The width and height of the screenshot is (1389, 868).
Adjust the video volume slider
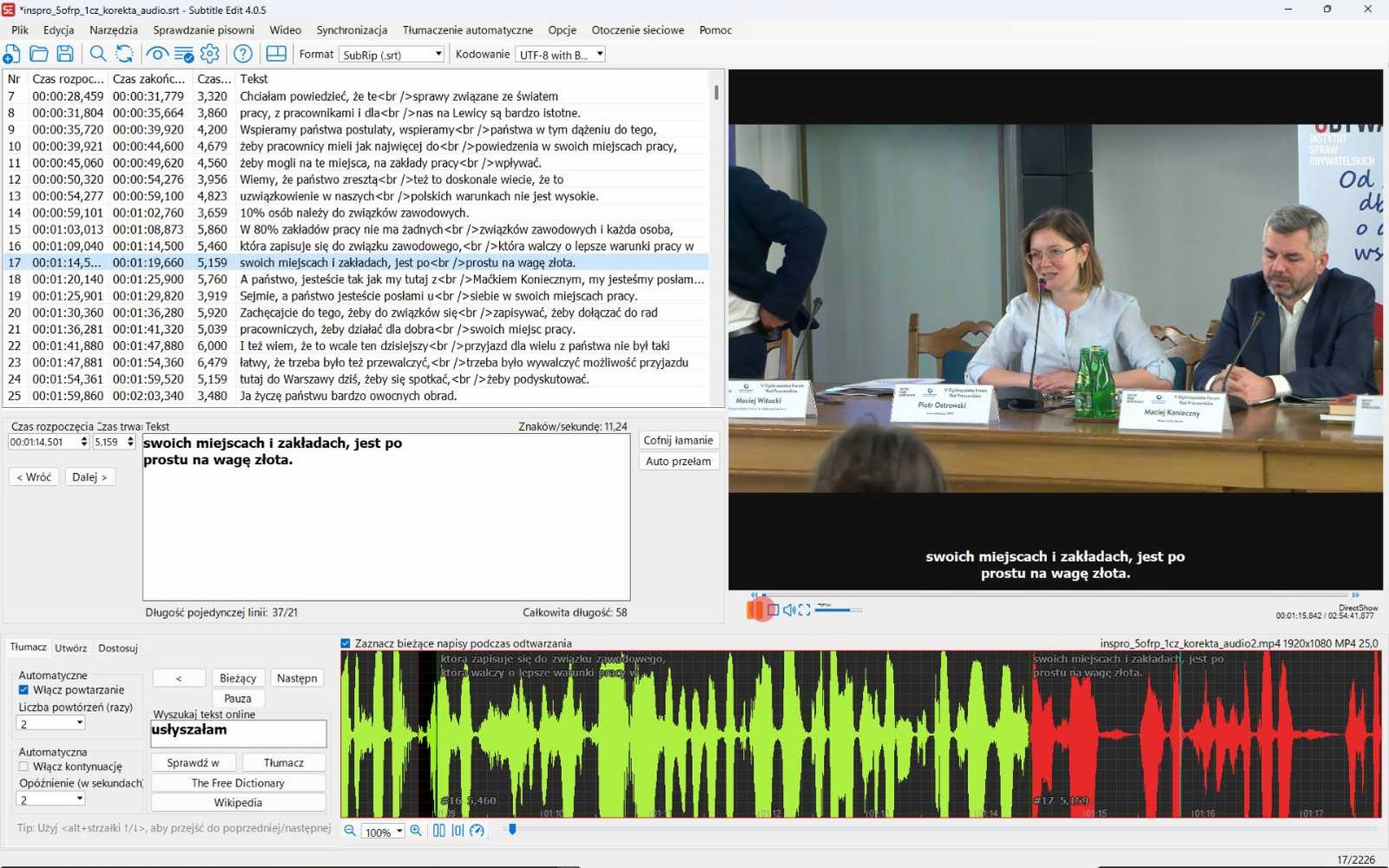pos(839,610)
